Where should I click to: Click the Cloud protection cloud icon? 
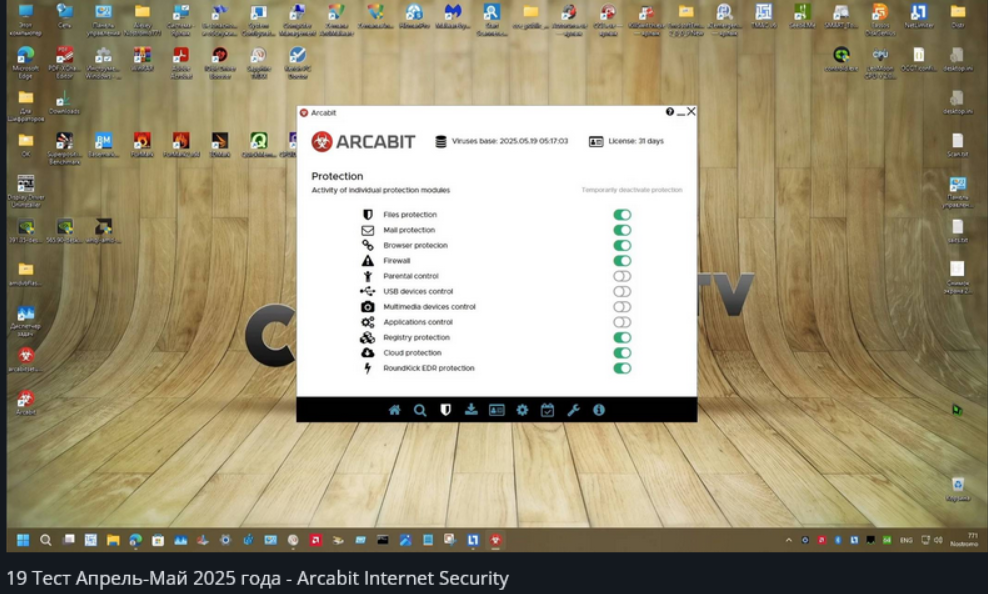pyautogui.click(x=367, y=353)
